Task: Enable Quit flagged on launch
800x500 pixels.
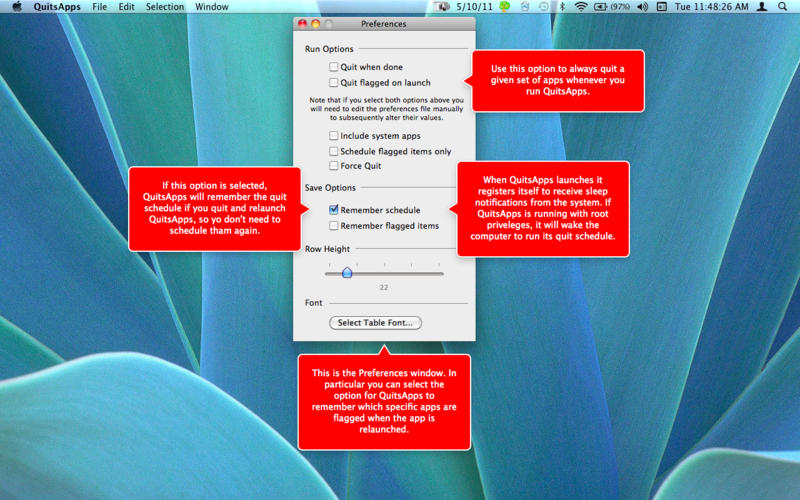Action: (333, 82)
